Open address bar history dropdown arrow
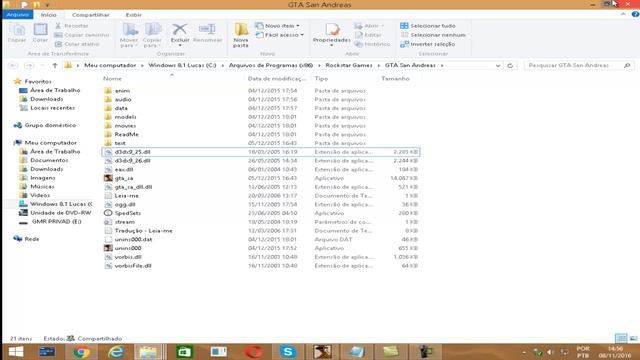The image size is (640, 360). tap(498, 66)
